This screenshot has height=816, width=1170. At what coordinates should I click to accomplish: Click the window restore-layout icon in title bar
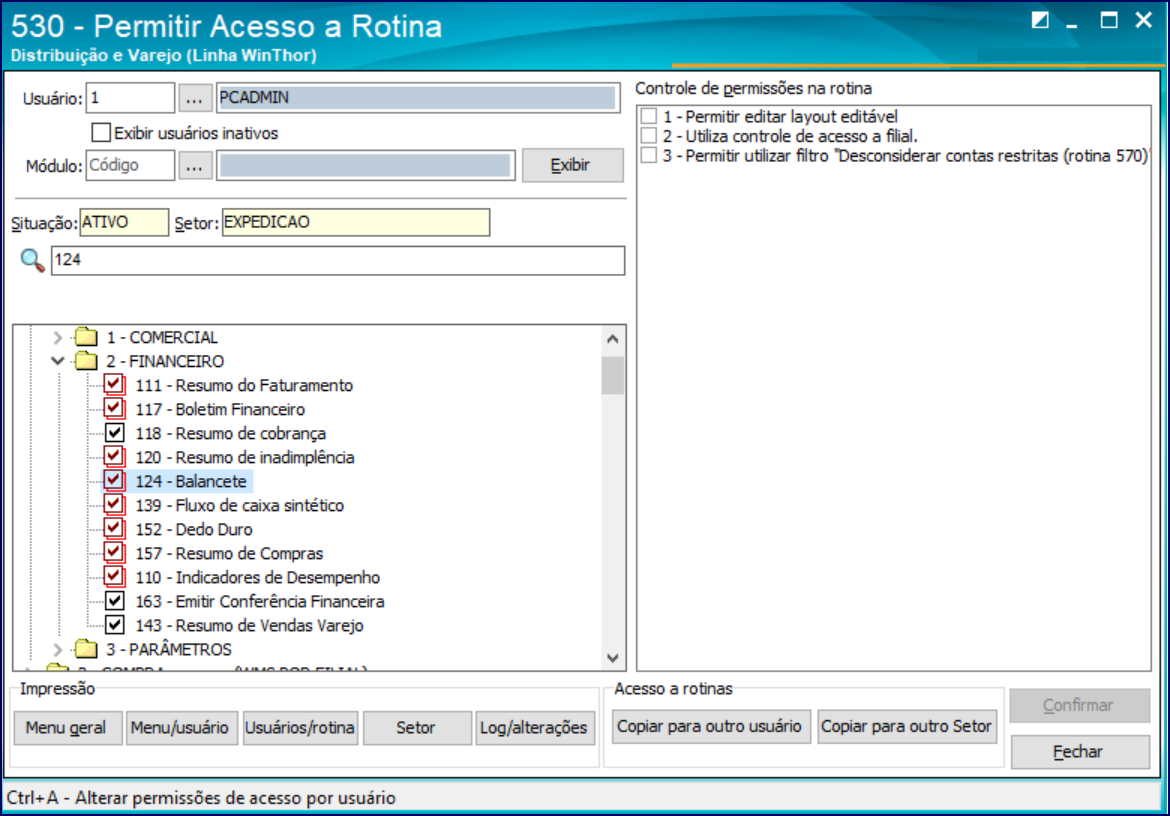(1040, 20)
